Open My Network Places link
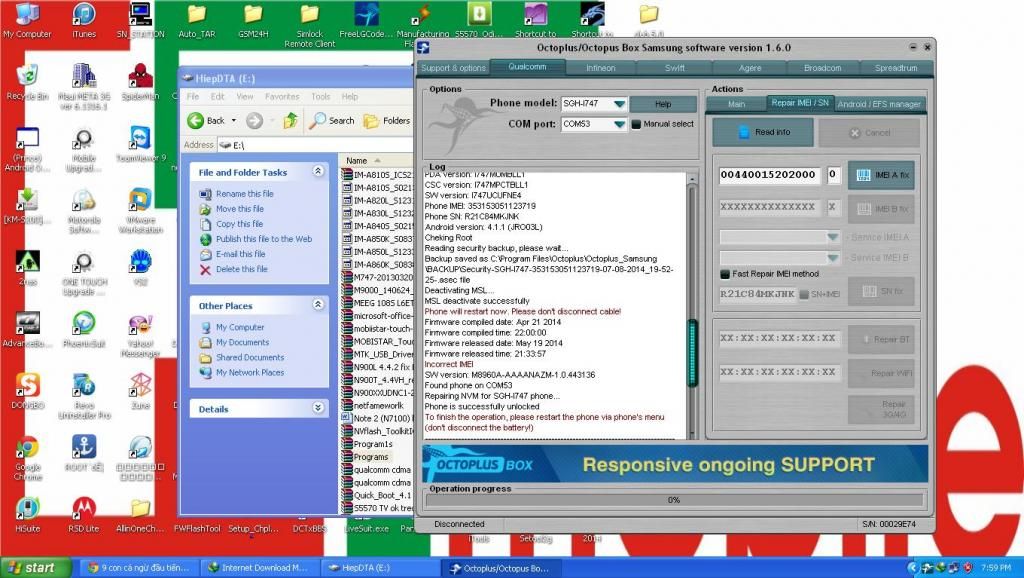 coord(249,372)
